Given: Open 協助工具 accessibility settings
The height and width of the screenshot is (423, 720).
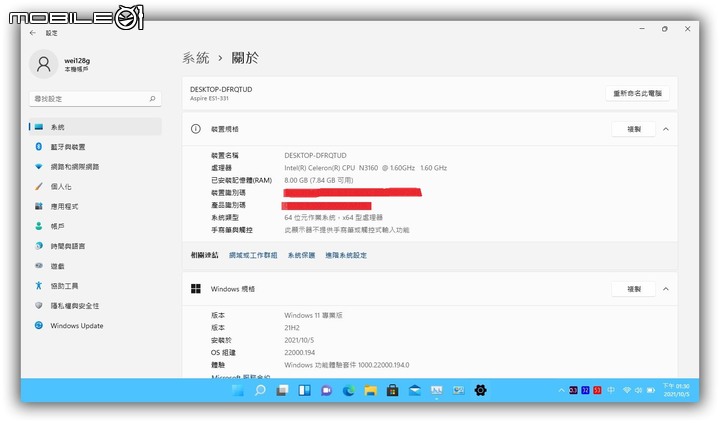Looking at the screenshot, I should point(95,286).
